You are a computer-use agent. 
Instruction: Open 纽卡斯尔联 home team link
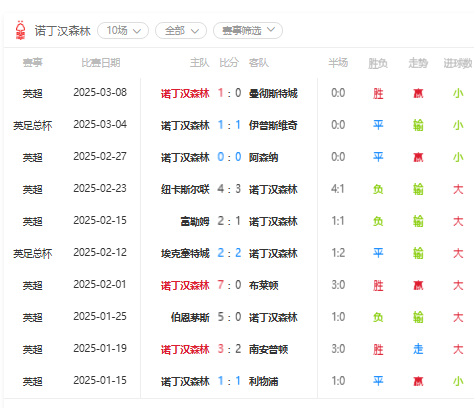(x=185, y=189)
